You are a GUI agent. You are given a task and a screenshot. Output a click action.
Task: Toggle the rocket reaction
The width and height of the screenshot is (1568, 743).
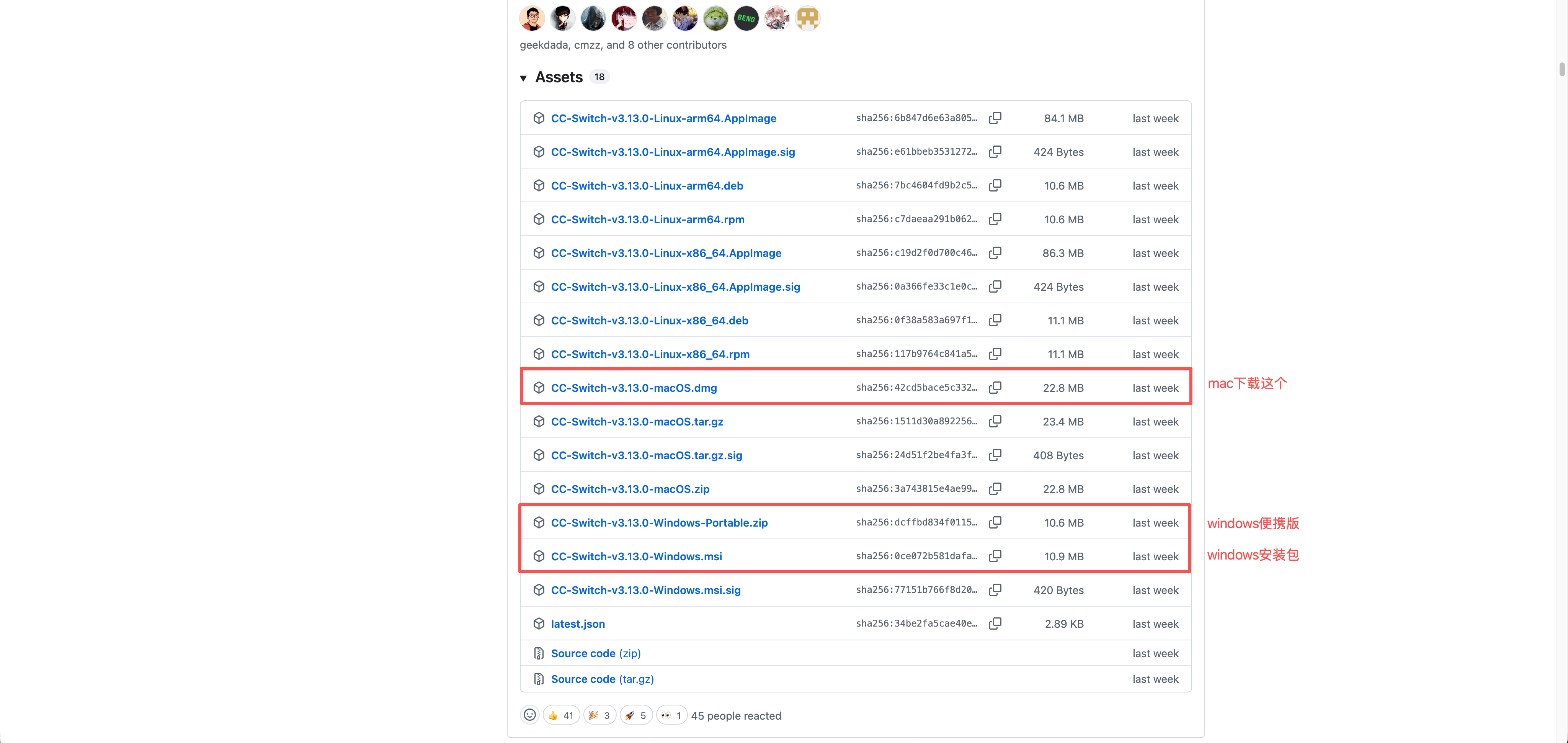coord(635,715)
